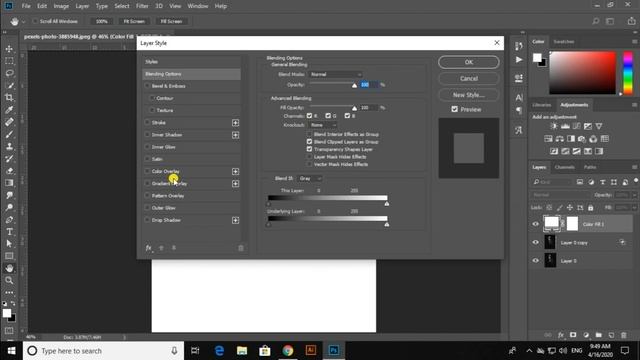Select the Clone Stamp tool

click(9, 147)
